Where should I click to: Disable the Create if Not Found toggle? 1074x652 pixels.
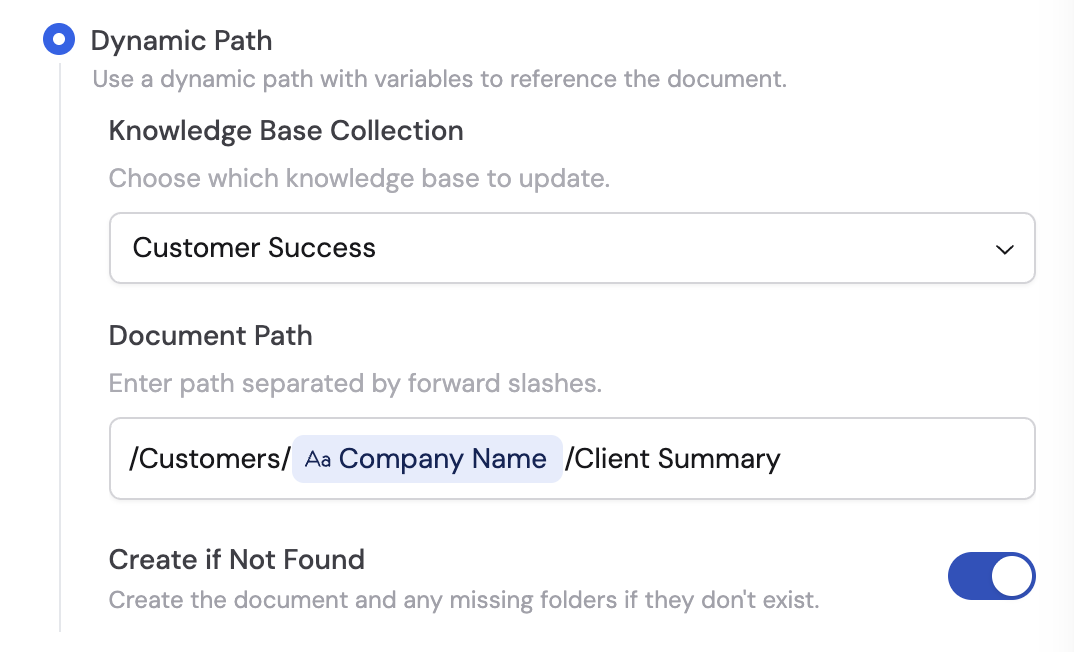992,576
